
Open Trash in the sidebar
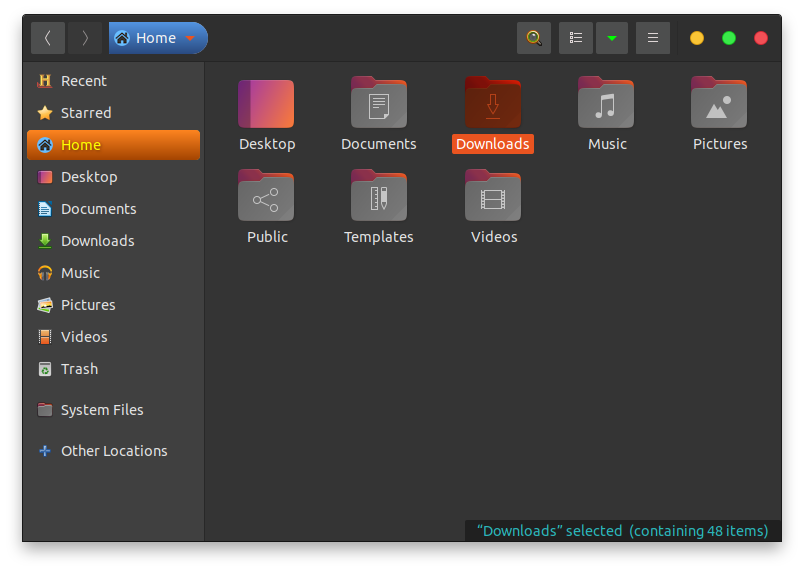[113, 369]
